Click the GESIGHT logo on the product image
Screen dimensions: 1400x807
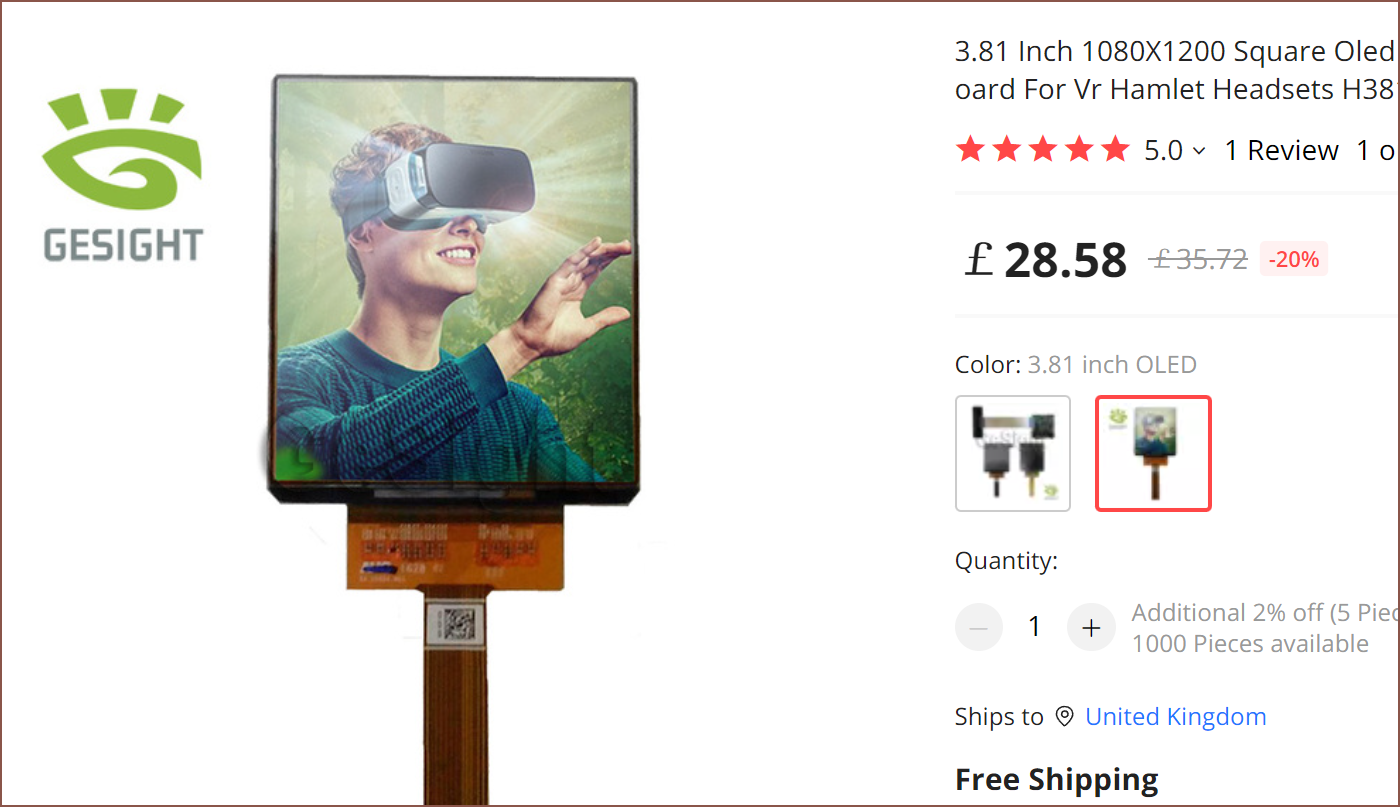pos(123,177)
